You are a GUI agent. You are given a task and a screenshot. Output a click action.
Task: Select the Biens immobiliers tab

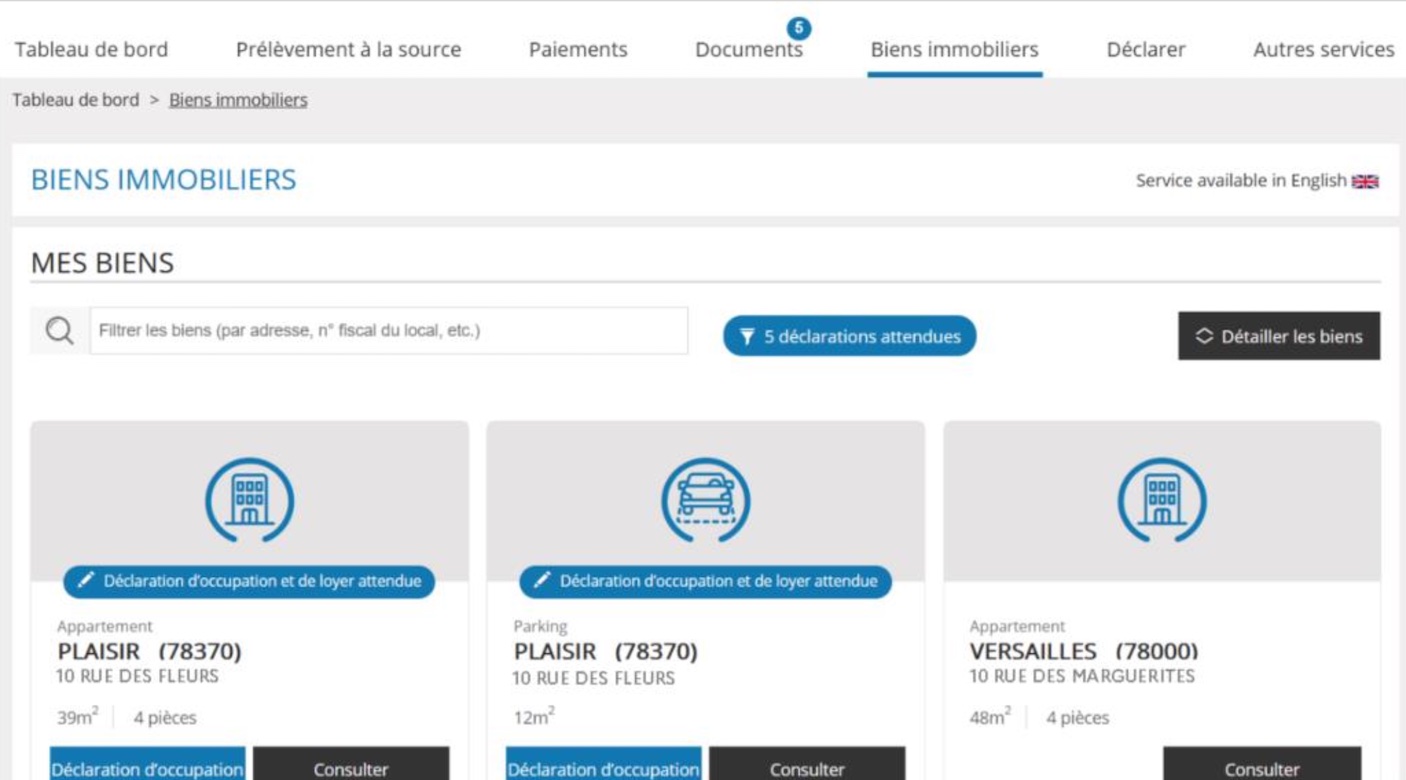point(954,49)
